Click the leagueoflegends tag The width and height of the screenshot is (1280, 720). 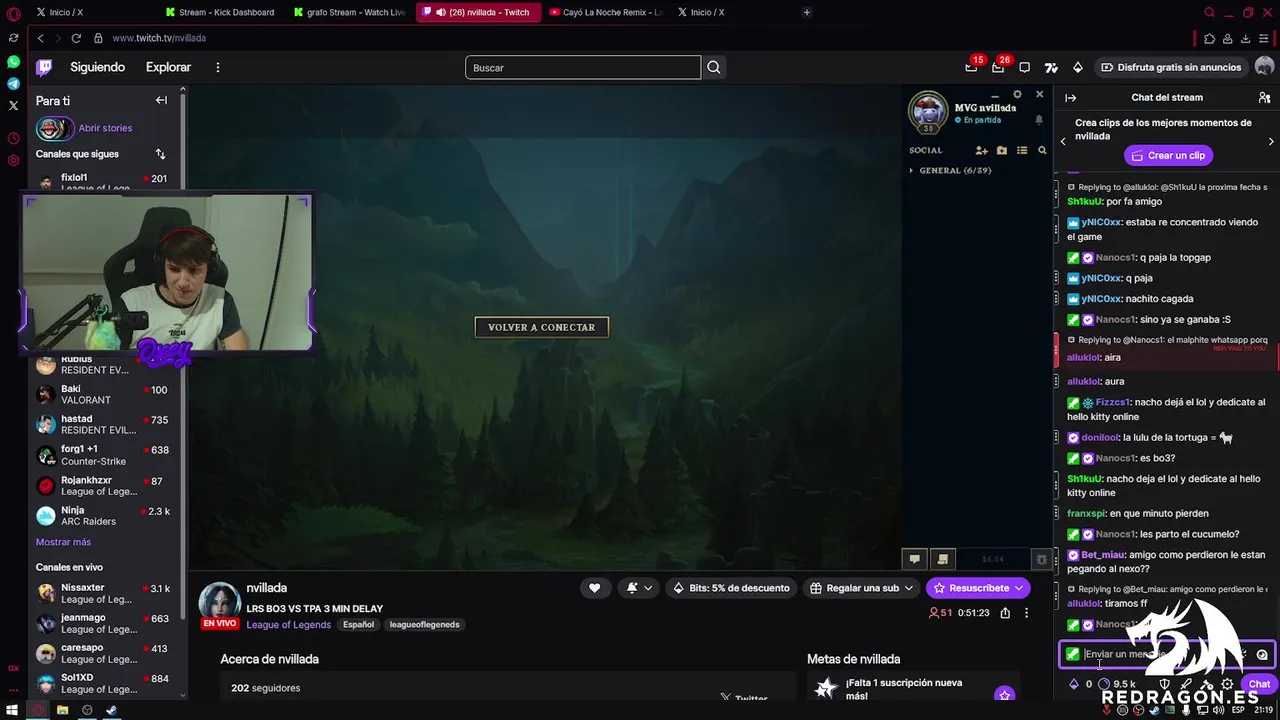[x=424, y=625]
